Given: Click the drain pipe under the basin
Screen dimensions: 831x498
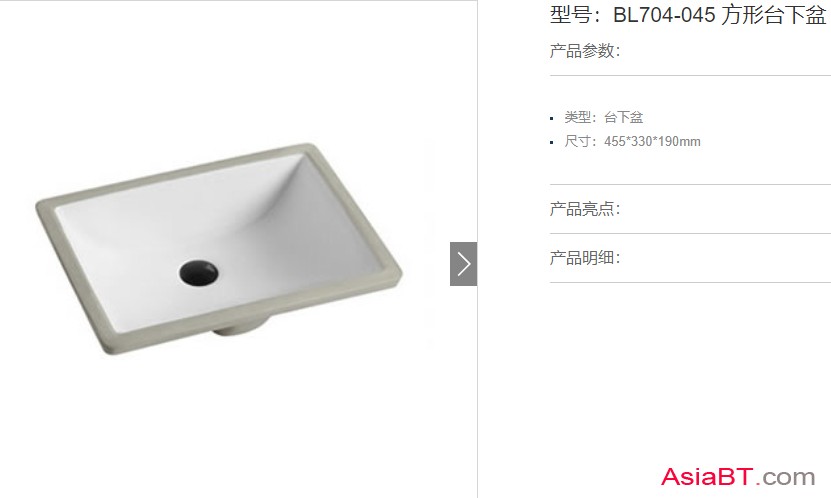Looking at the screenshot, I should [x=241, y=326].
